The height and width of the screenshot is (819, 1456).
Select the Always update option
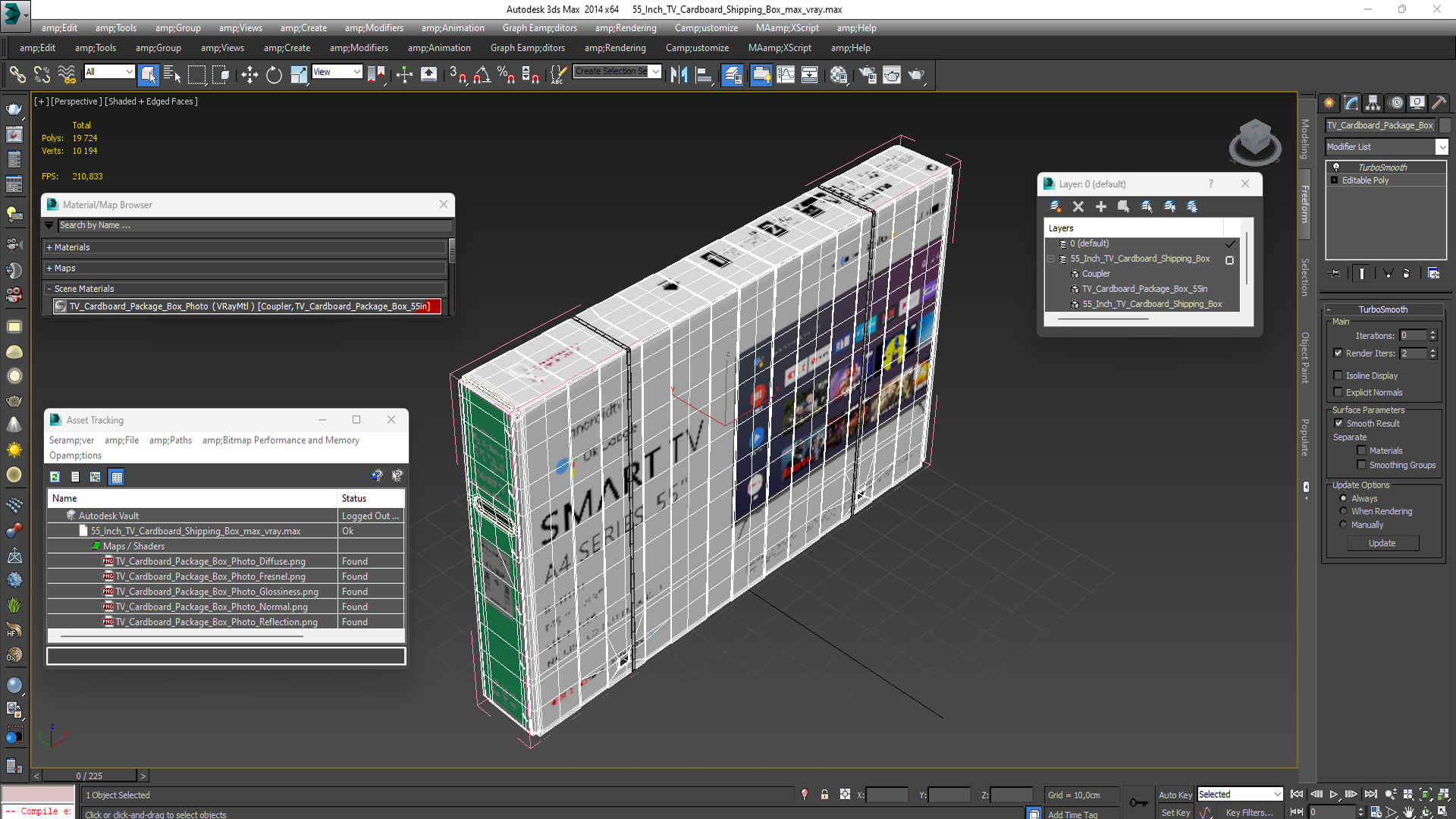[1343, 498]
